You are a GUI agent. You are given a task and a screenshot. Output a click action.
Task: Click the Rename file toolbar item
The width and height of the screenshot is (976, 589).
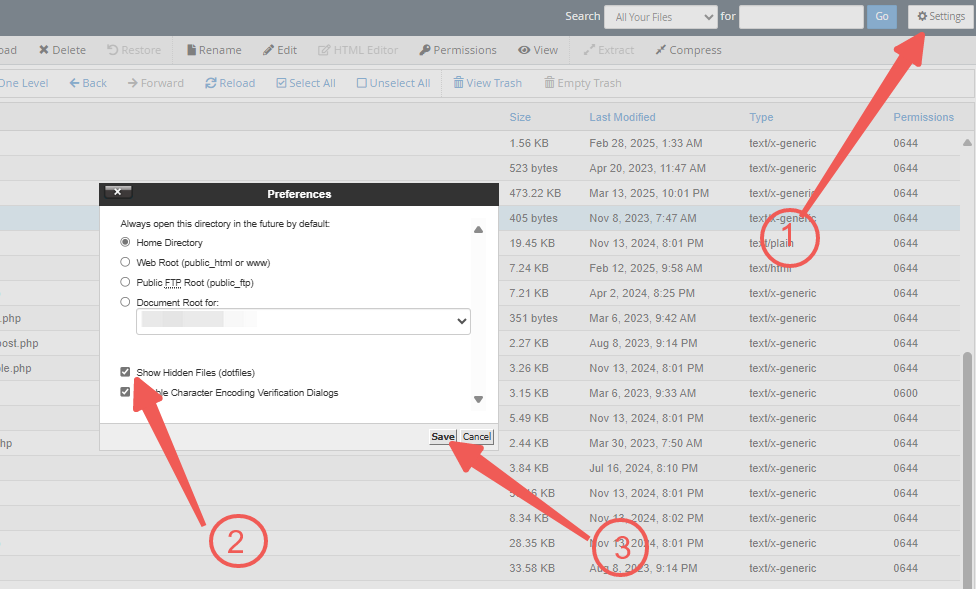tap(214, 50)
